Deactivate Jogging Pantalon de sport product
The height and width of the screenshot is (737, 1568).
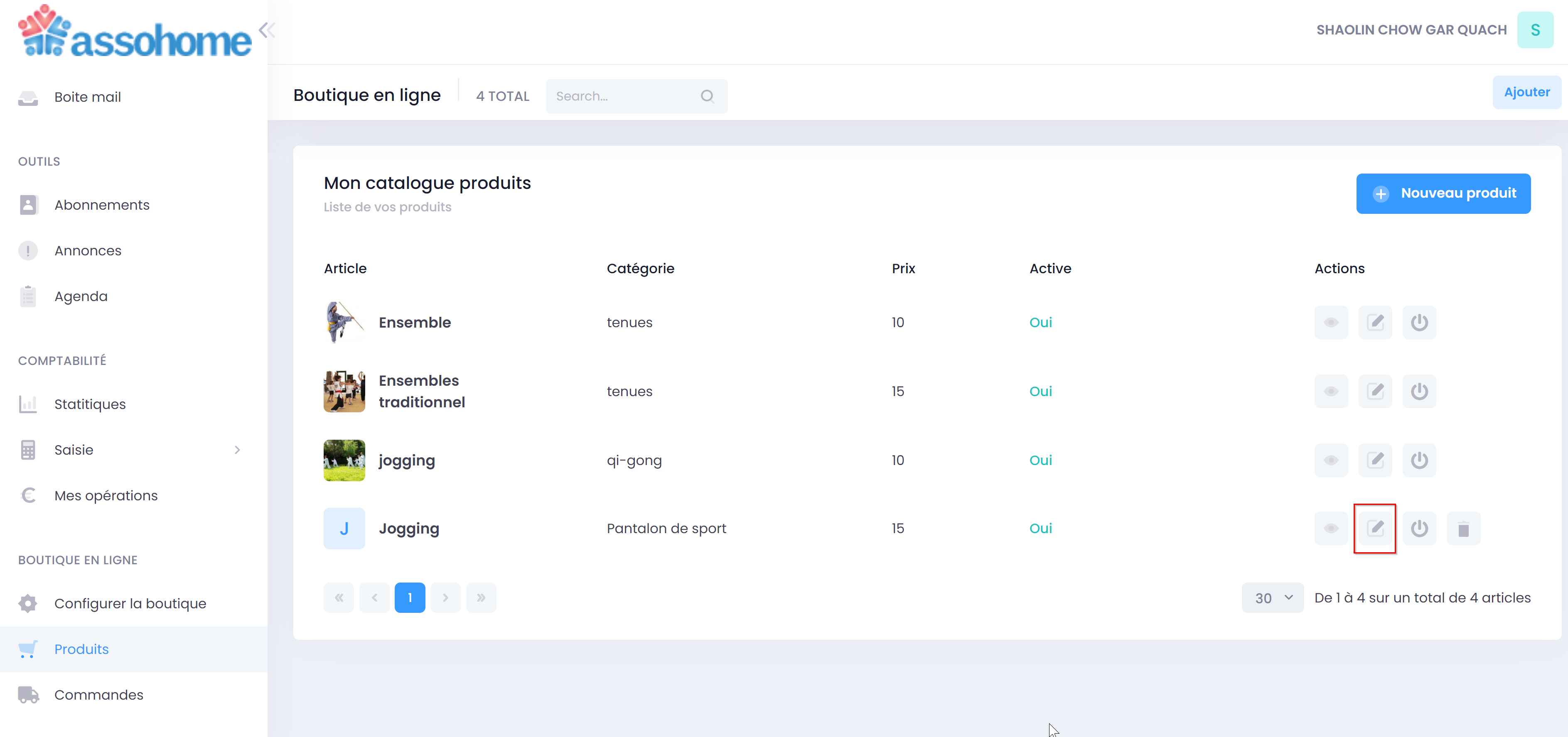(1419, 528)
